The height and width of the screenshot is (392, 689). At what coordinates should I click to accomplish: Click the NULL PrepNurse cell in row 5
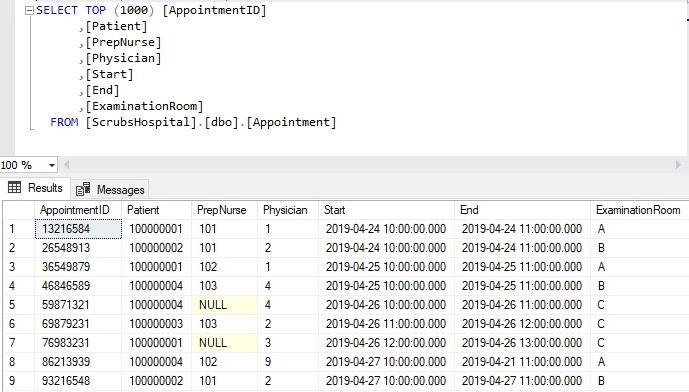(x=225, y=305)
